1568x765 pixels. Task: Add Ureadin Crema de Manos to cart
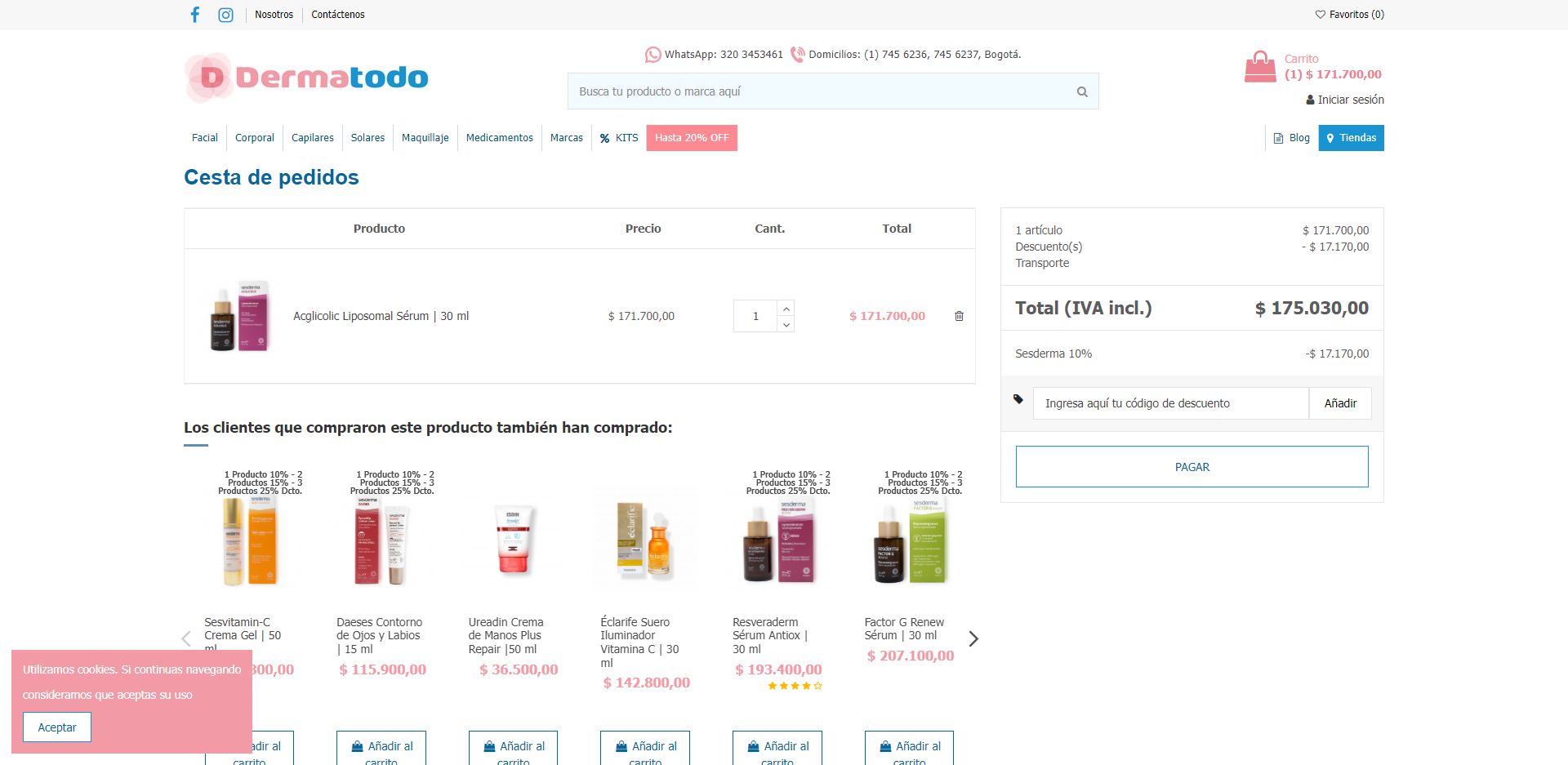(514, 749)
